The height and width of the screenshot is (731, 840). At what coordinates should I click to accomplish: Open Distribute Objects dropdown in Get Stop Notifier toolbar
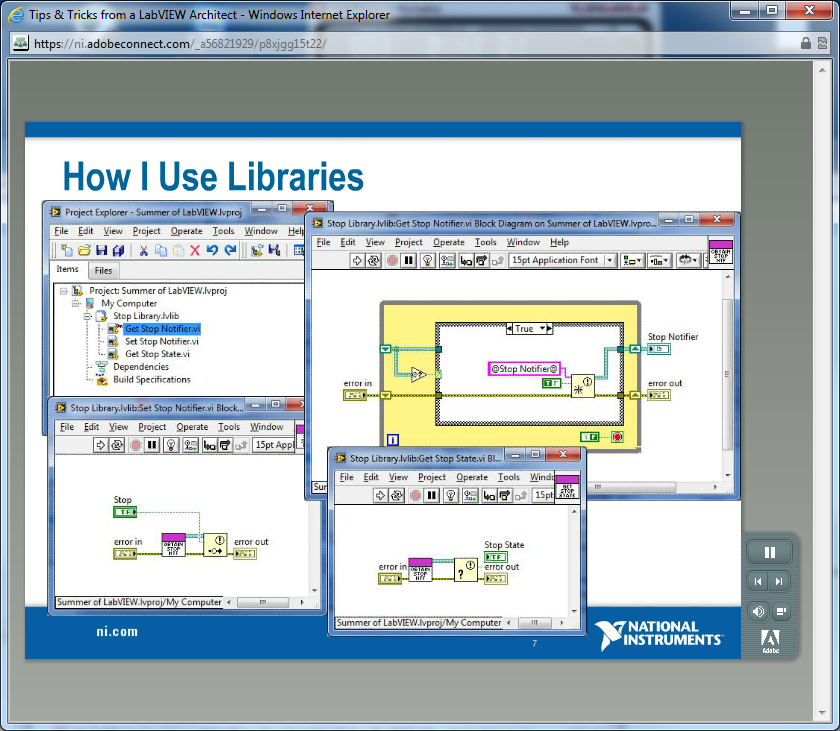click(x=659, y=260)
